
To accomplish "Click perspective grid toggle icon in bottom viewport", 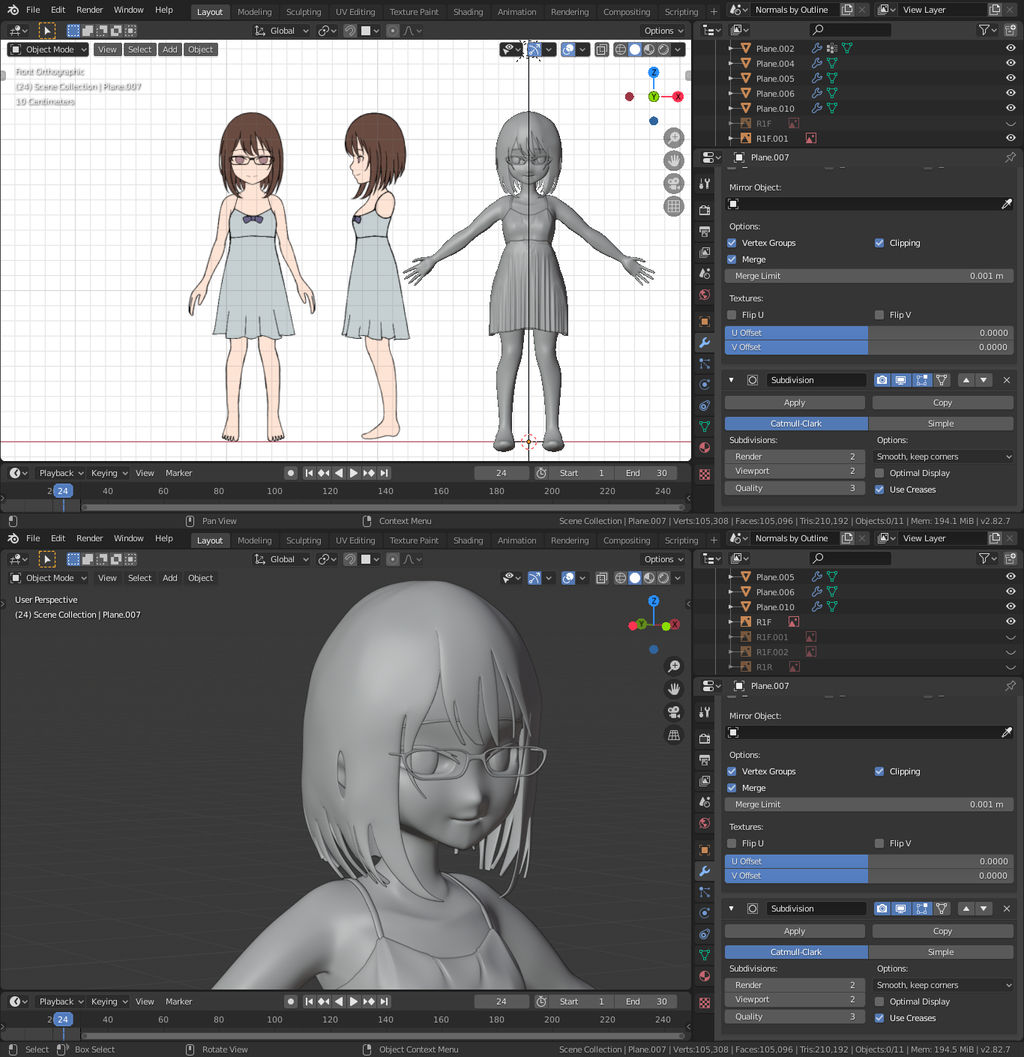I will 674,735.
